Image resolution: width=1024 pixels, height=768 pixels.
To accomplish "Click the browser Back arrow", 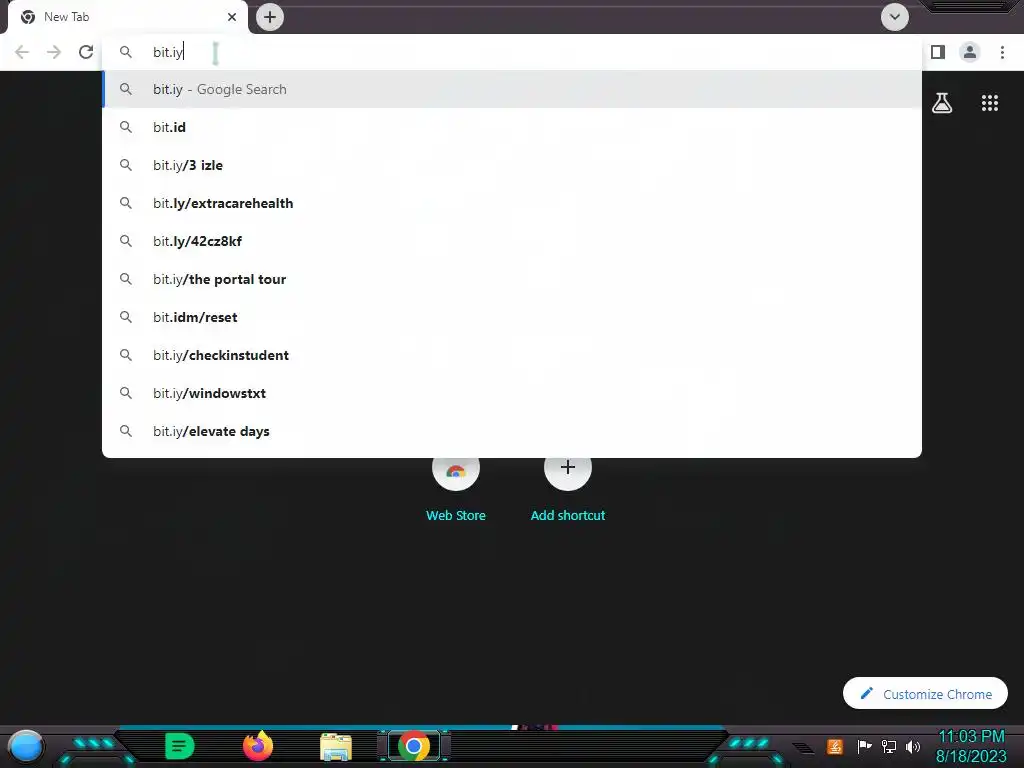I will point(22,52).
